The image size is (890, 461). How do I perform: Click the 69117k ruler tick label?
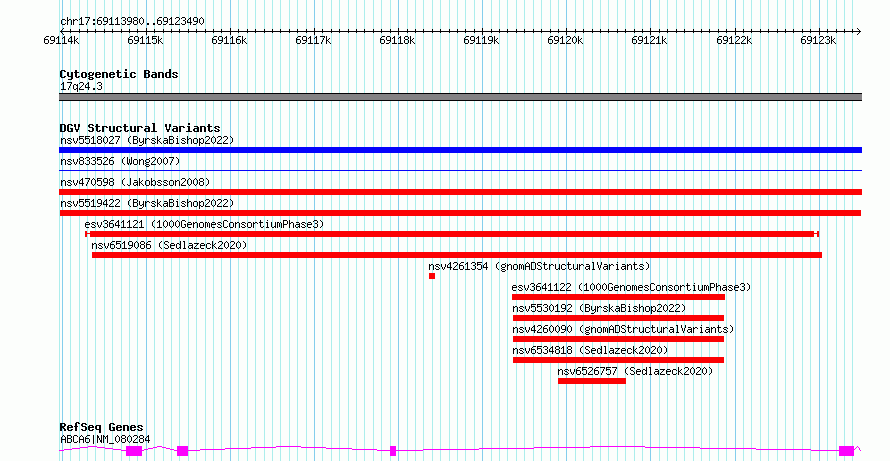(313, 41)
